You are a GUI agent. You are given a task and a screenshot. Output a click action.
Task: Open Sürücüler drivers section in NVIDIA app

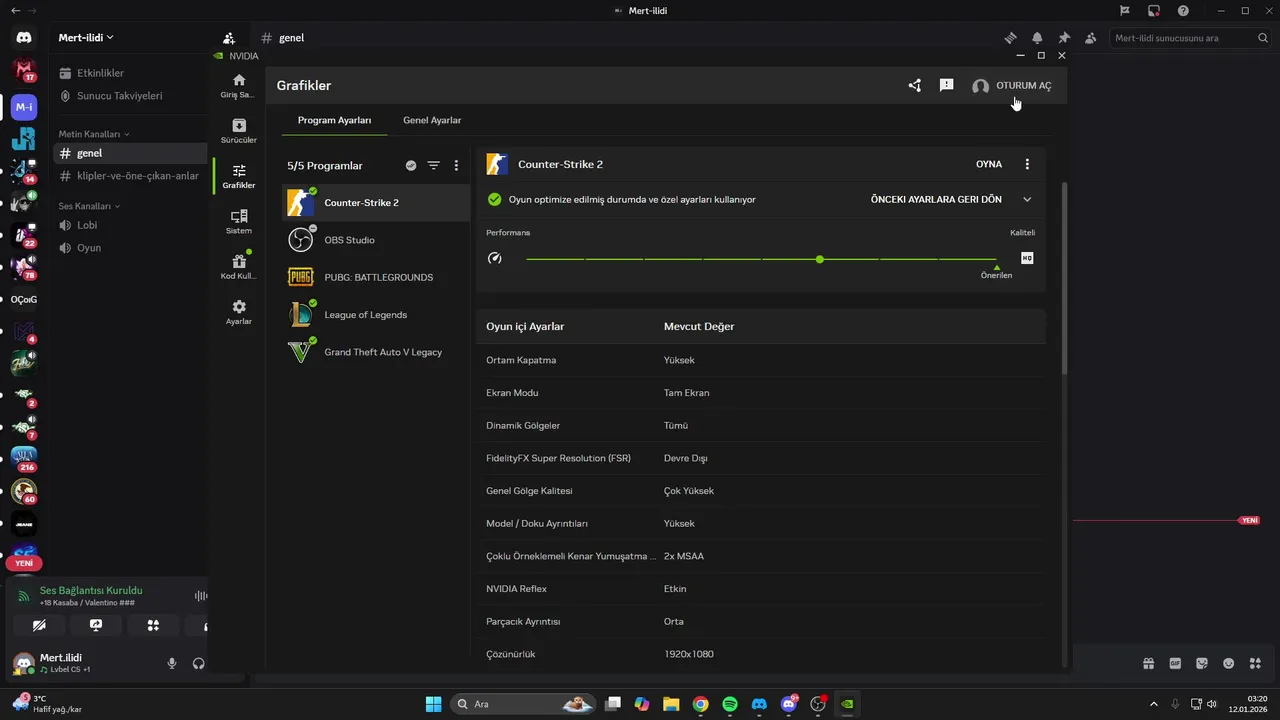(238, 131)
